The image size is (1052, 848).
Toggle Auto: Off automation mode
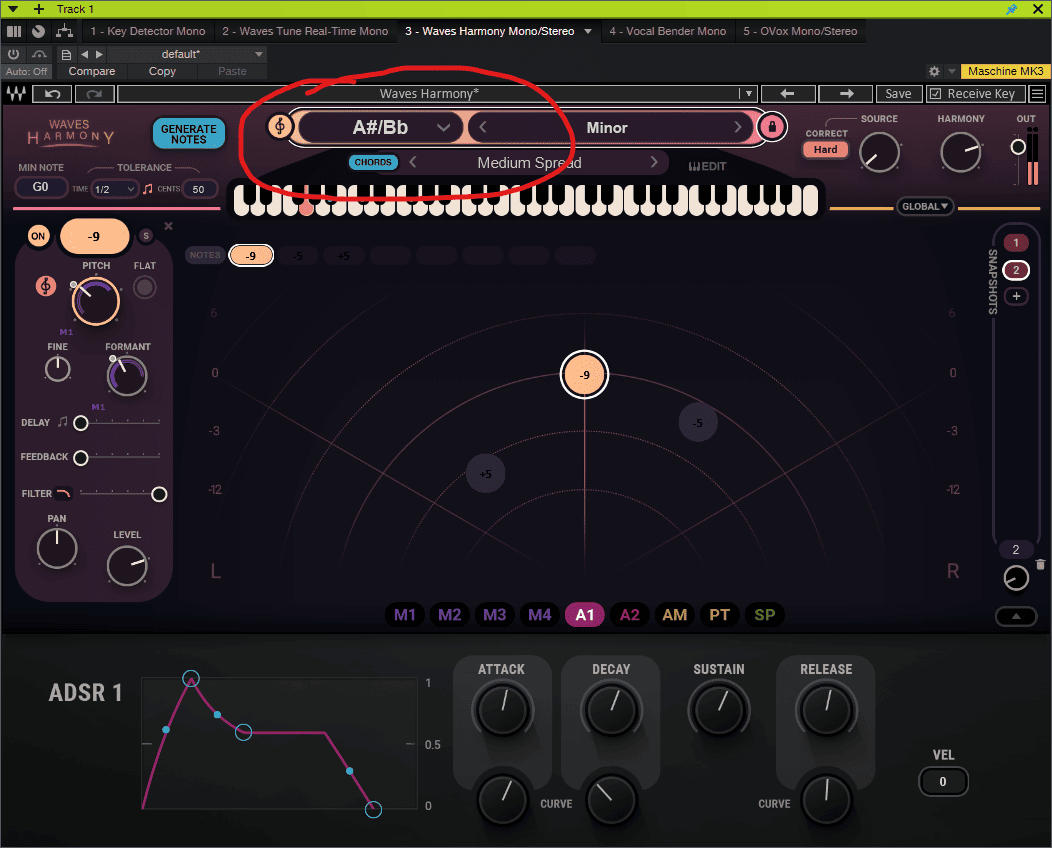(27, 71)
